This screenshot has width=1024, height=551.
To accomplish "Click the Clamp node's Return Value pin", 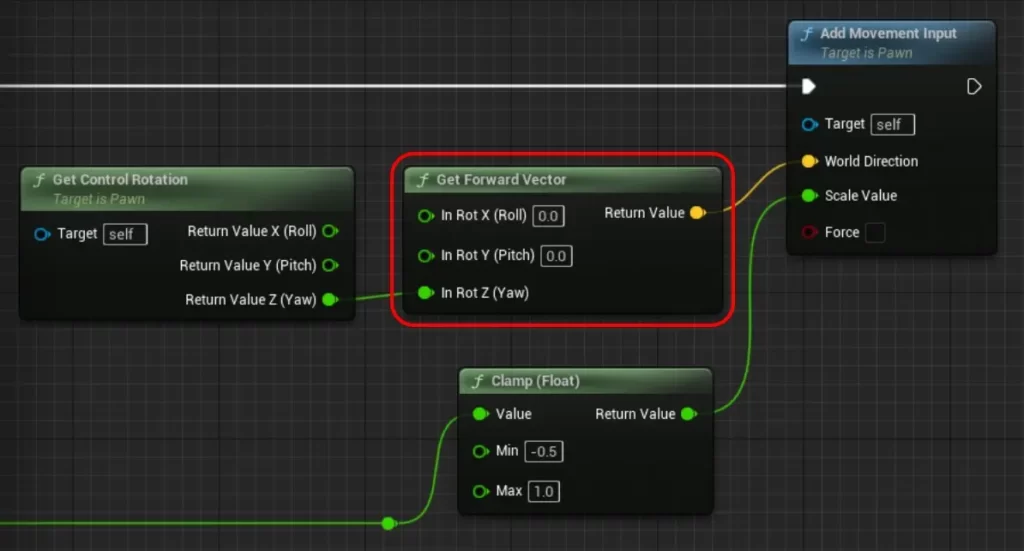I will point(688,414).
